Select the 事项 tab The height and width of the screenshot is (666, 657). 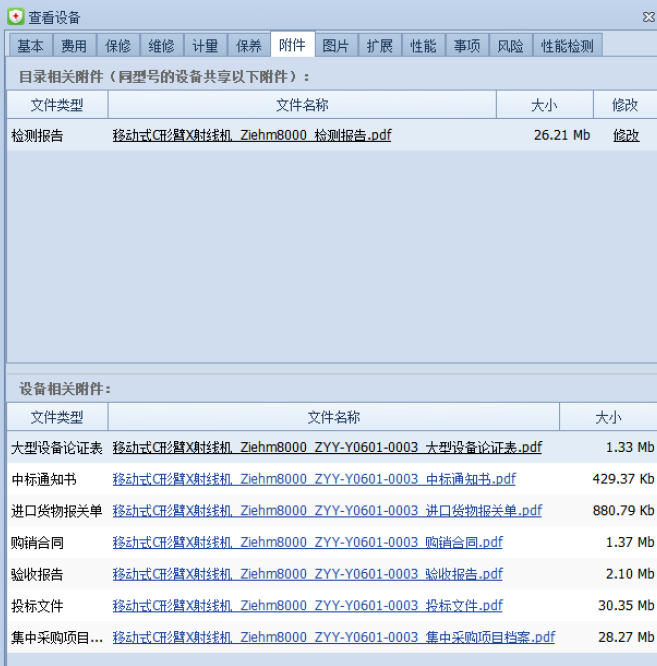coord(468,45)
